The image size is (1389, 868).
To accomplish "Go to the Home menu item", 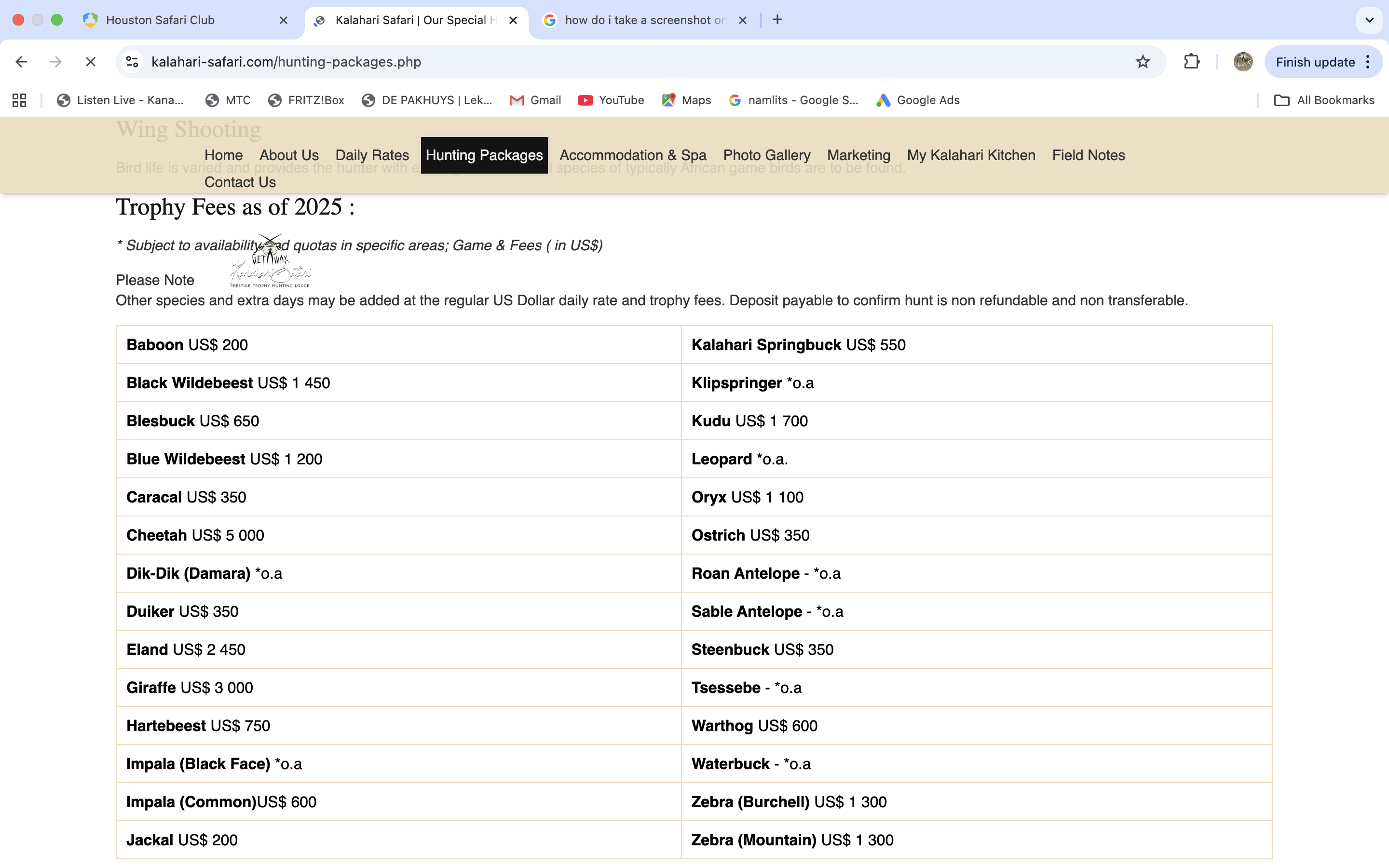I will click(x=223, y=155).
